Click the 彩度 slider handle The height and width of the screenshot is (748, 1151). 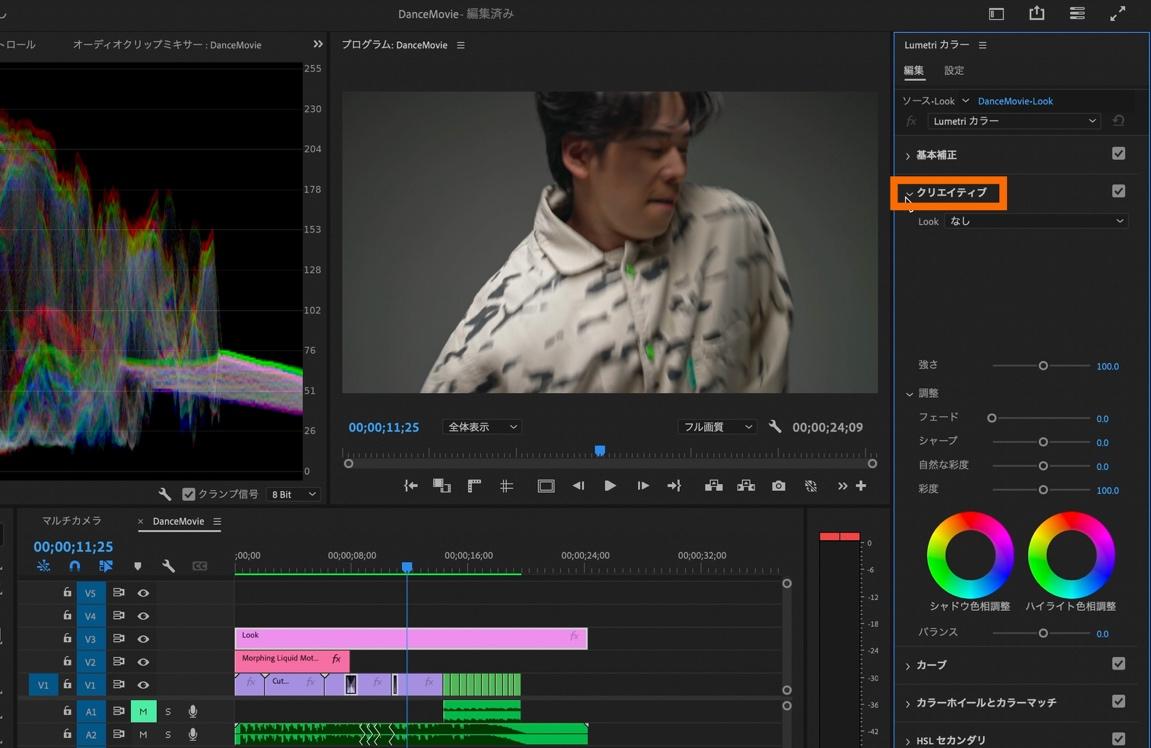coord(1043,490)
